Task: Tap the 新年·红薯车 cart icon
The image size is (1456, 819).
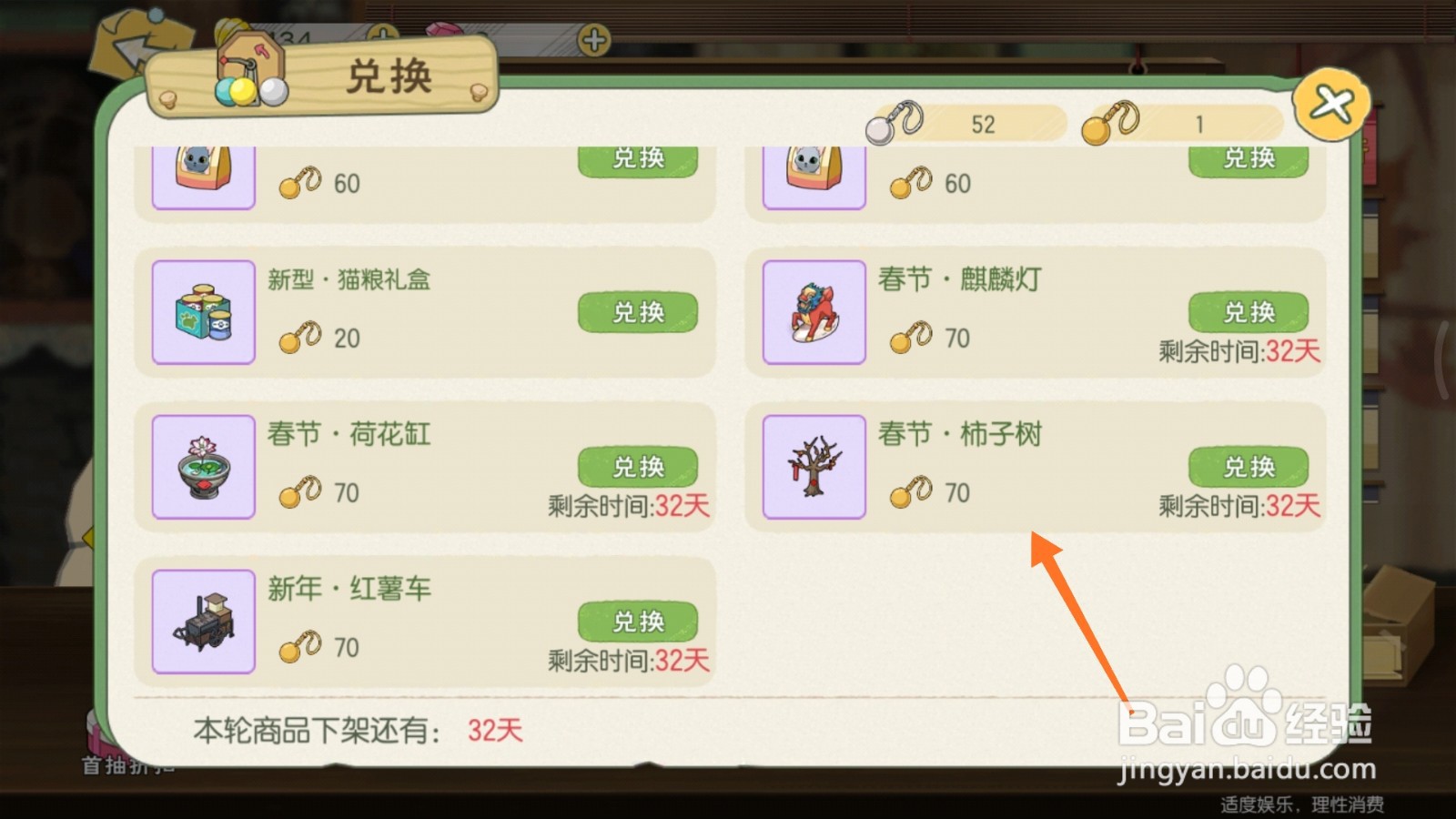Action: pos(203,622)
